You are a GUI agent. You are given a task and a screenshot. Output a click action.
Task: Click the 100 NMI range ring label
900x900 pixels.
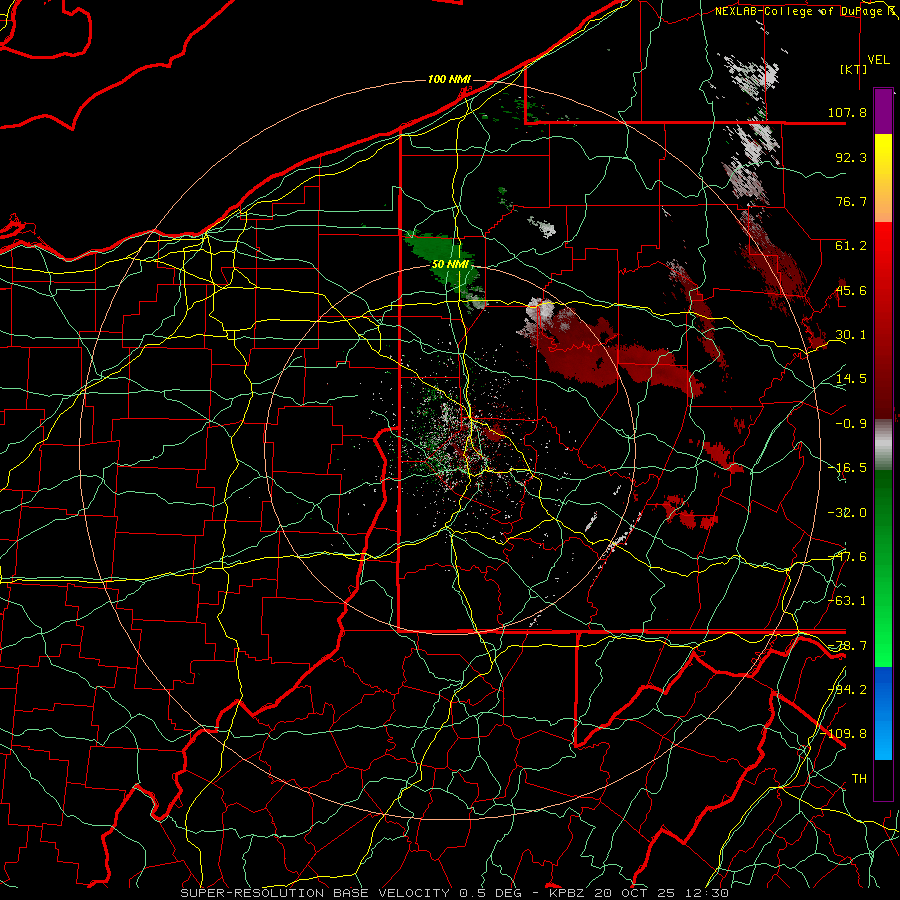449,79
